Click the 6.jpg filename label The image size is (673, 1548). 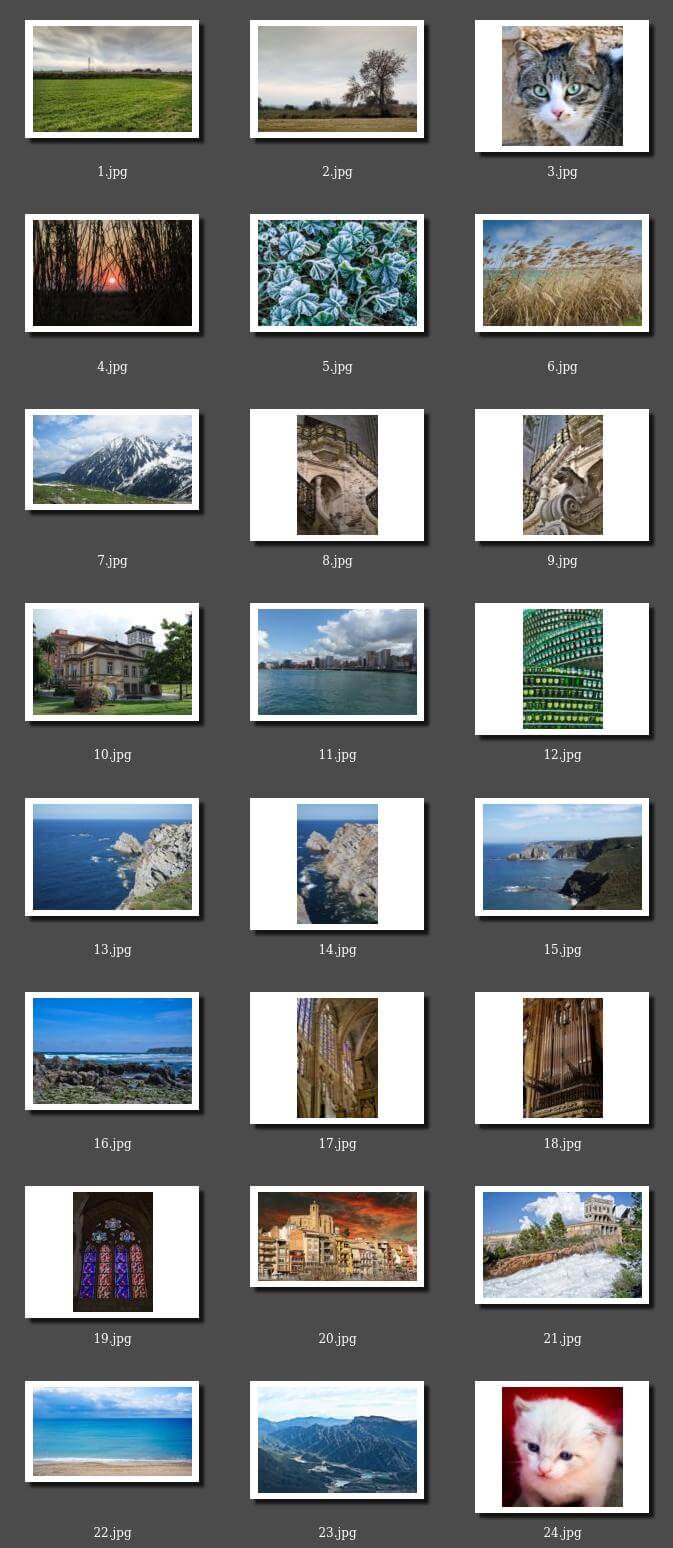pyautogui.click(x=562, y=367)
